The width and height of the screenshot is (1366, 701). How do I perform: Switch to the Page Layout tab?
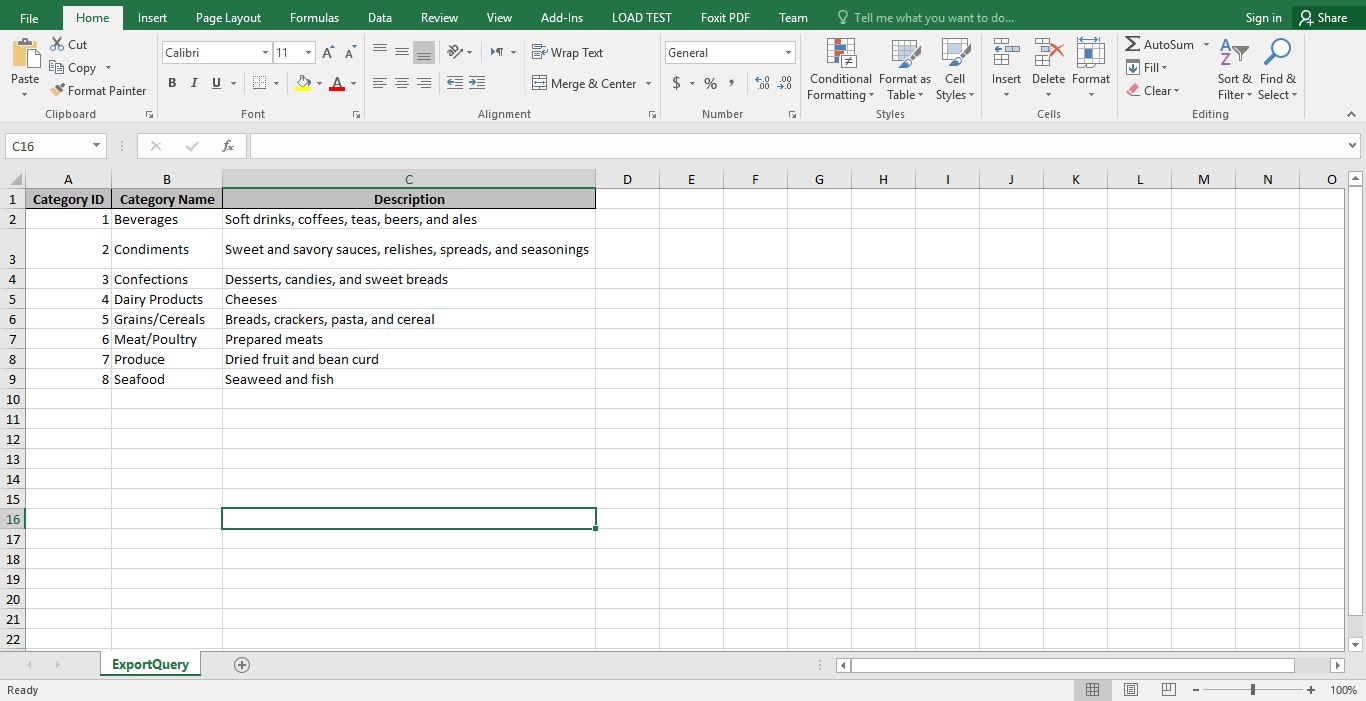click(228, 18)
